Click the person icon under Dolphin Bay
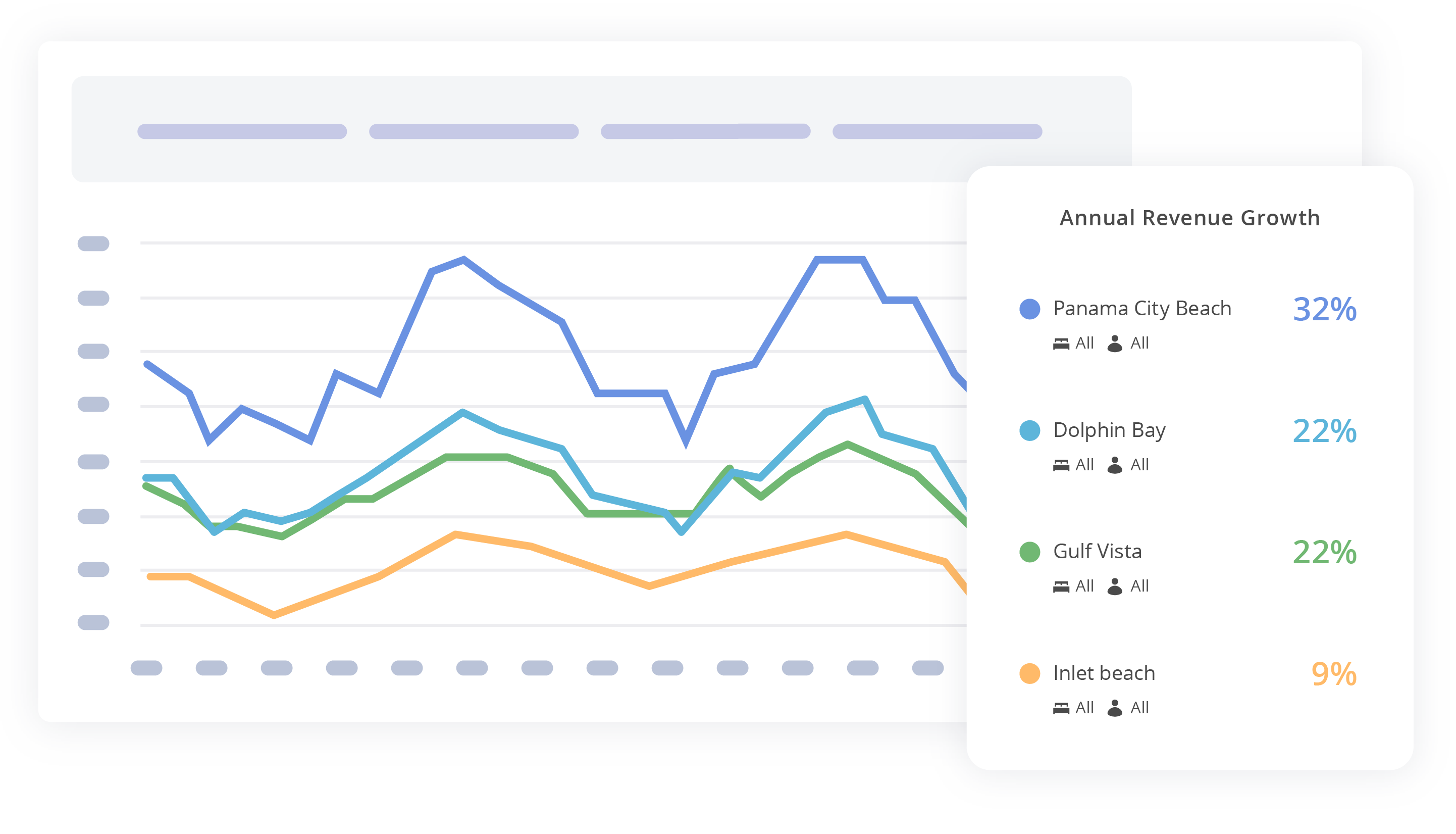 click(1114, 465)
